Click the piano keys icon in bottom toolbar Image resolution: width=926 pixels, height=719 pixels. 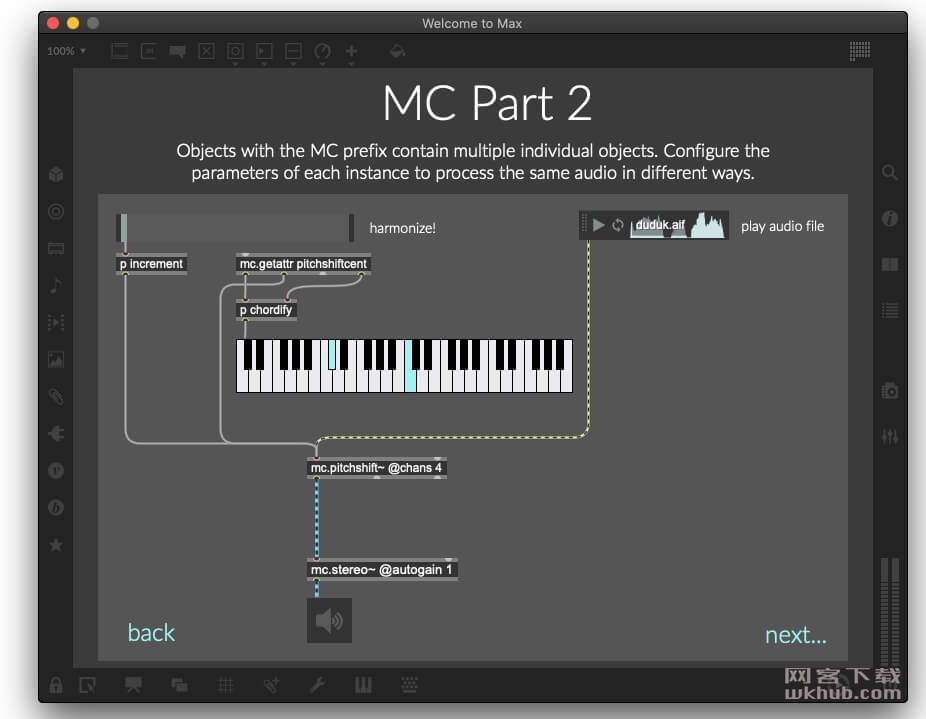coord(363,685)
